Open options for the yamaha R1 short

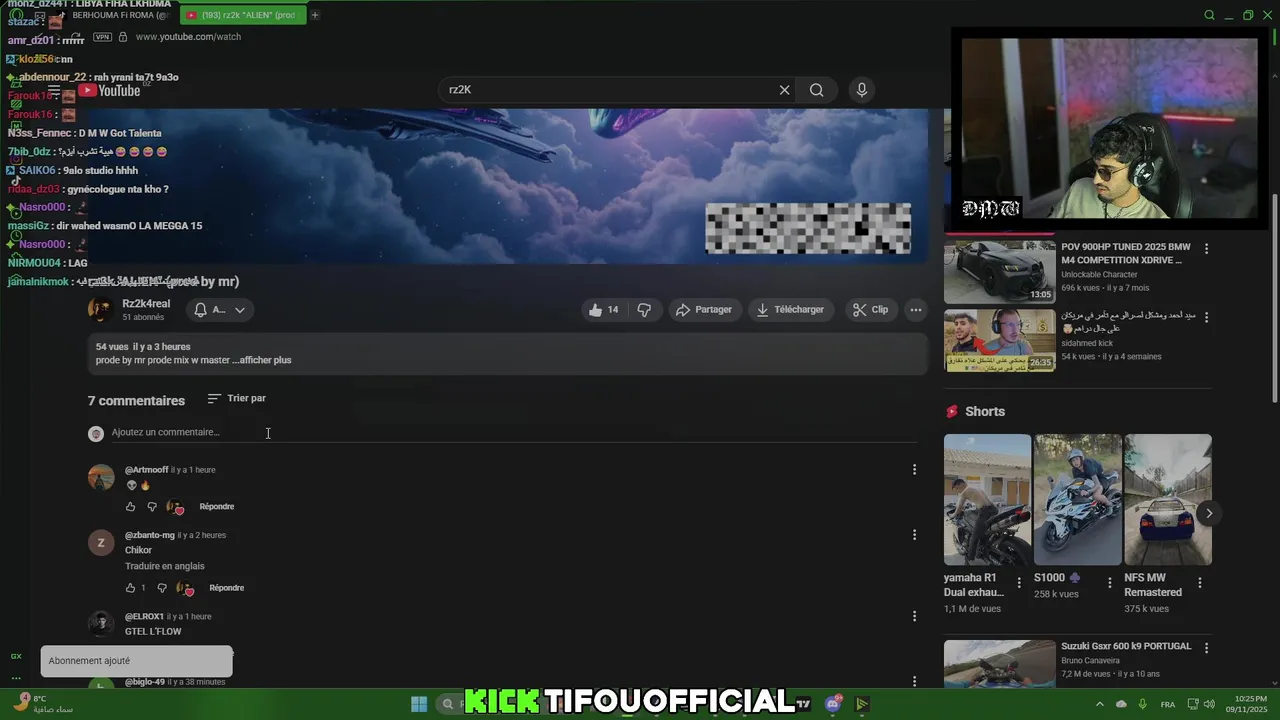click(x=1019, y=582)
